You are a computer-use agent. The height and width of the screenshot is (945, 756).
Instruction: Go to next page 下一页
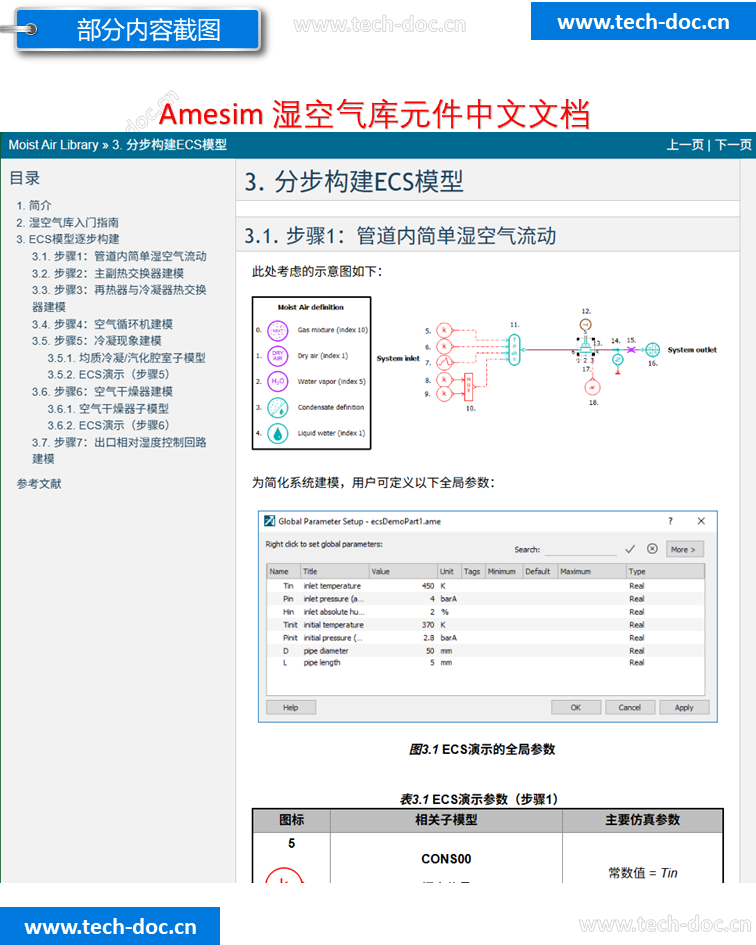point(734,145)
